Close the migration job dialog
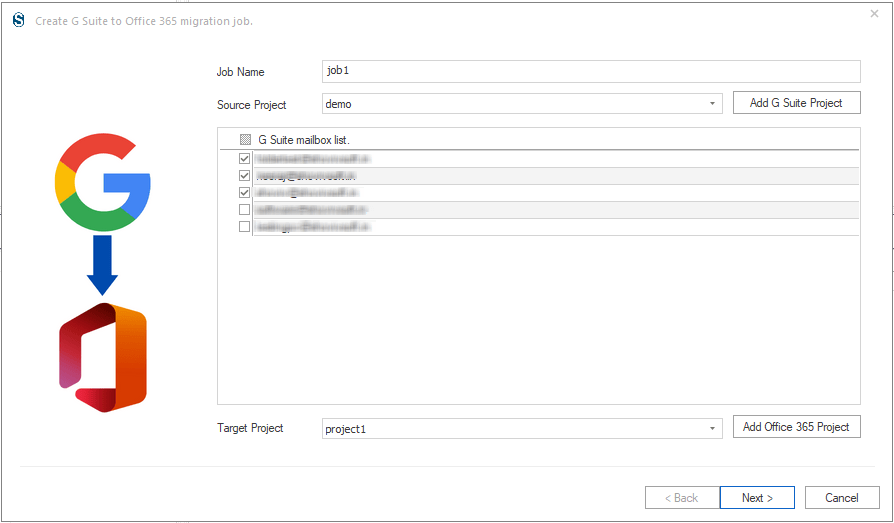This screenshot has width=894, height=523. coord(874,14)
